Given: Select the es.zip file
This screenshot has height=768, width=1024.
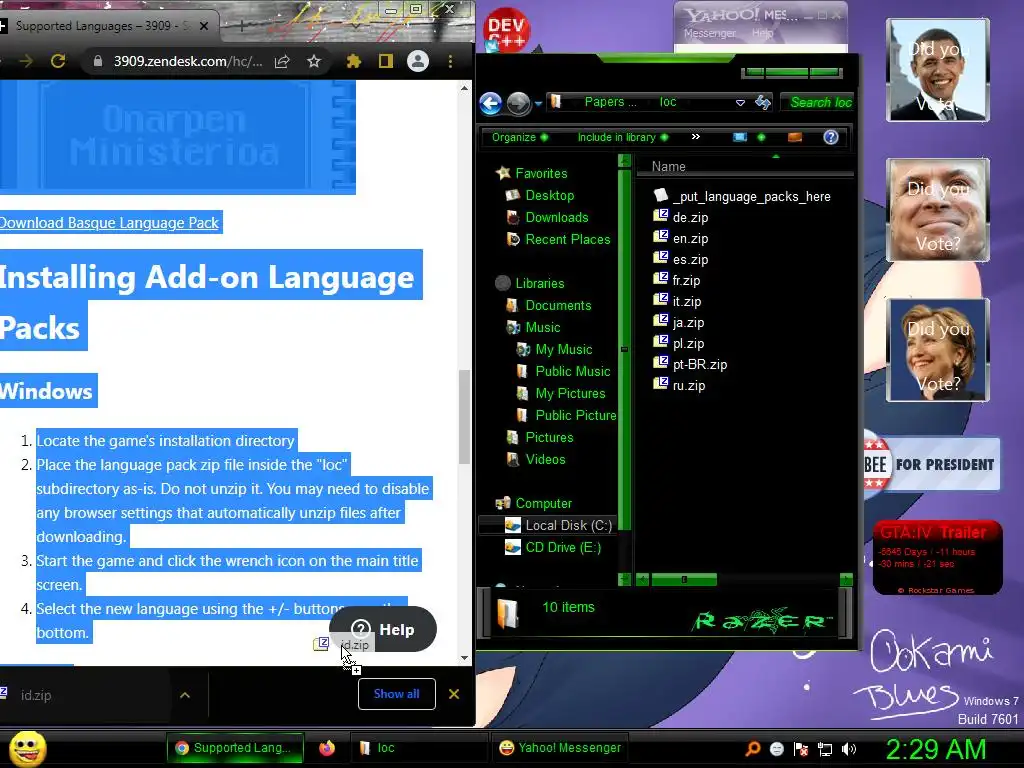Looking at the screenshot, I should click(680, 259).
